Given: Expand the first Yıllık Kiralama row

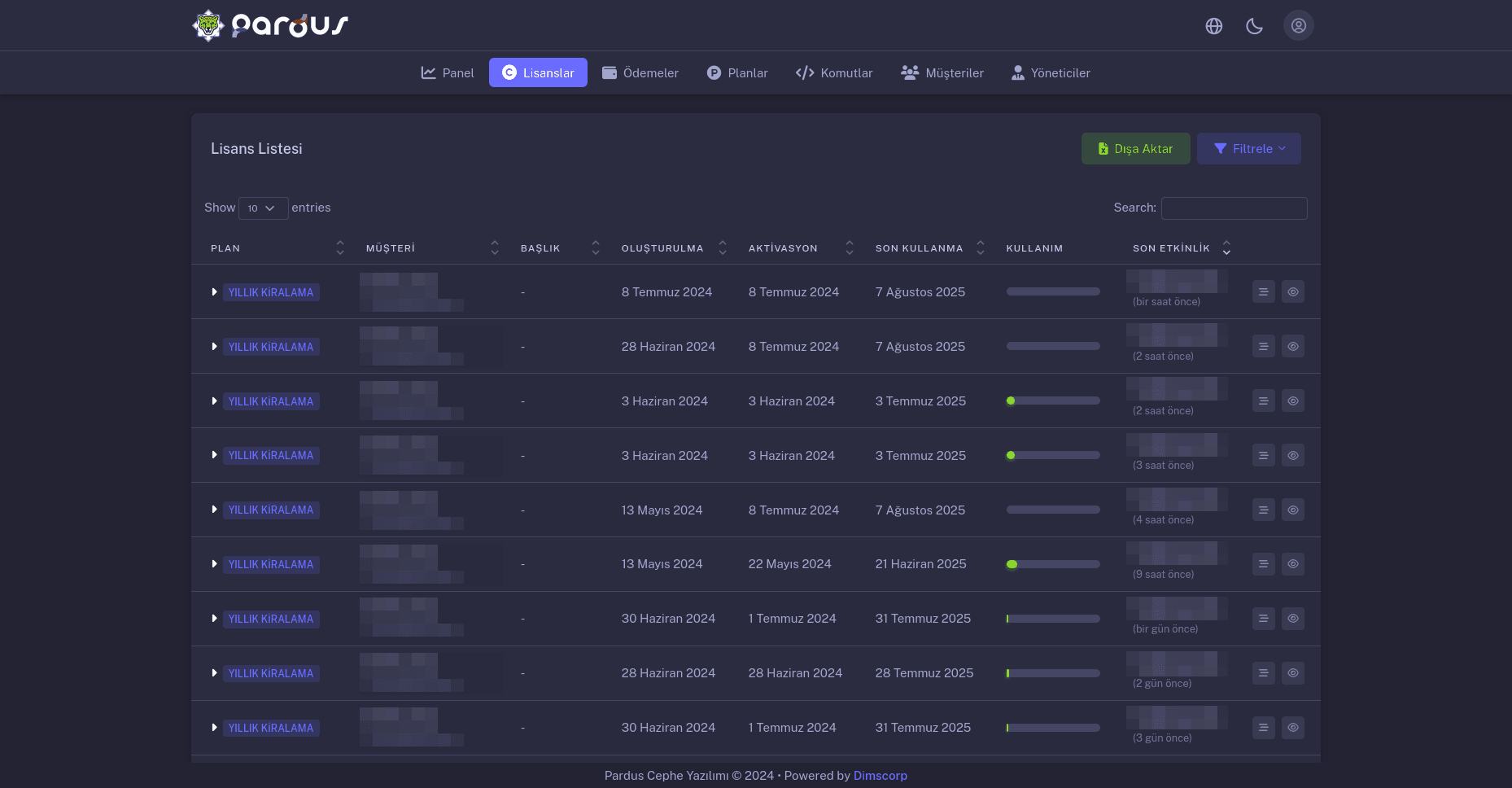Looking at the screenshot, I should [x=214, y=292].
